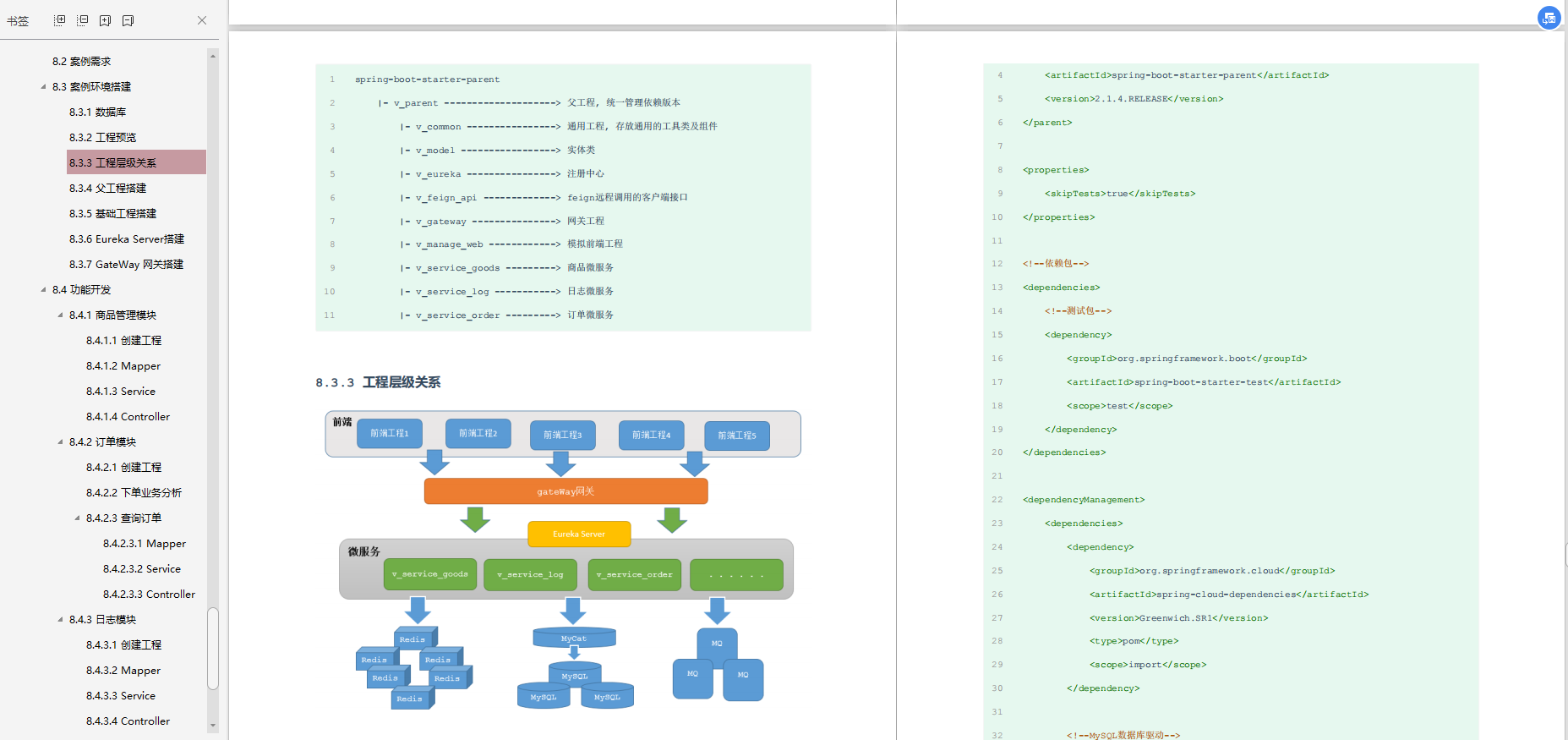Click the 前端工程1 box in diagram
Screen dimensions: 1568x740
[390, 433]
